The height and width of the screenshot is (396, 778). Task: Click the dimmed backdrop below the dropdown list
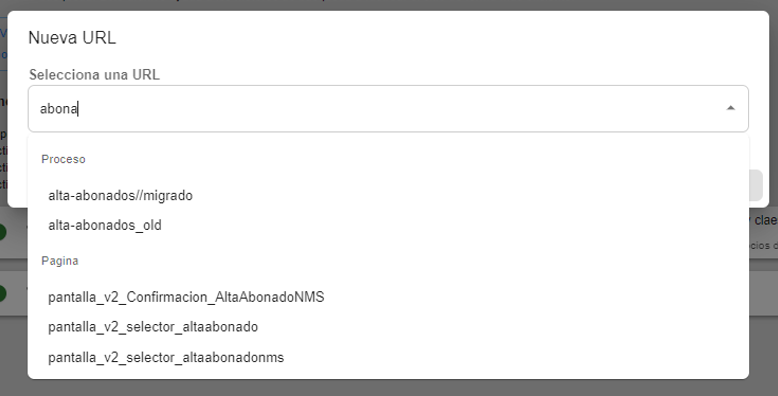pos(388,388)
